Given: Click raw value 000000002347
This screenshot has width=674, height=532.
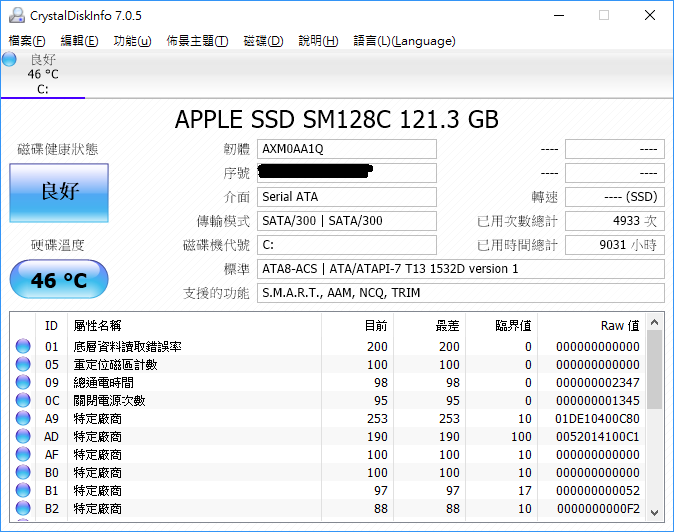Looking at the screenshot, I should coord(597,382).
